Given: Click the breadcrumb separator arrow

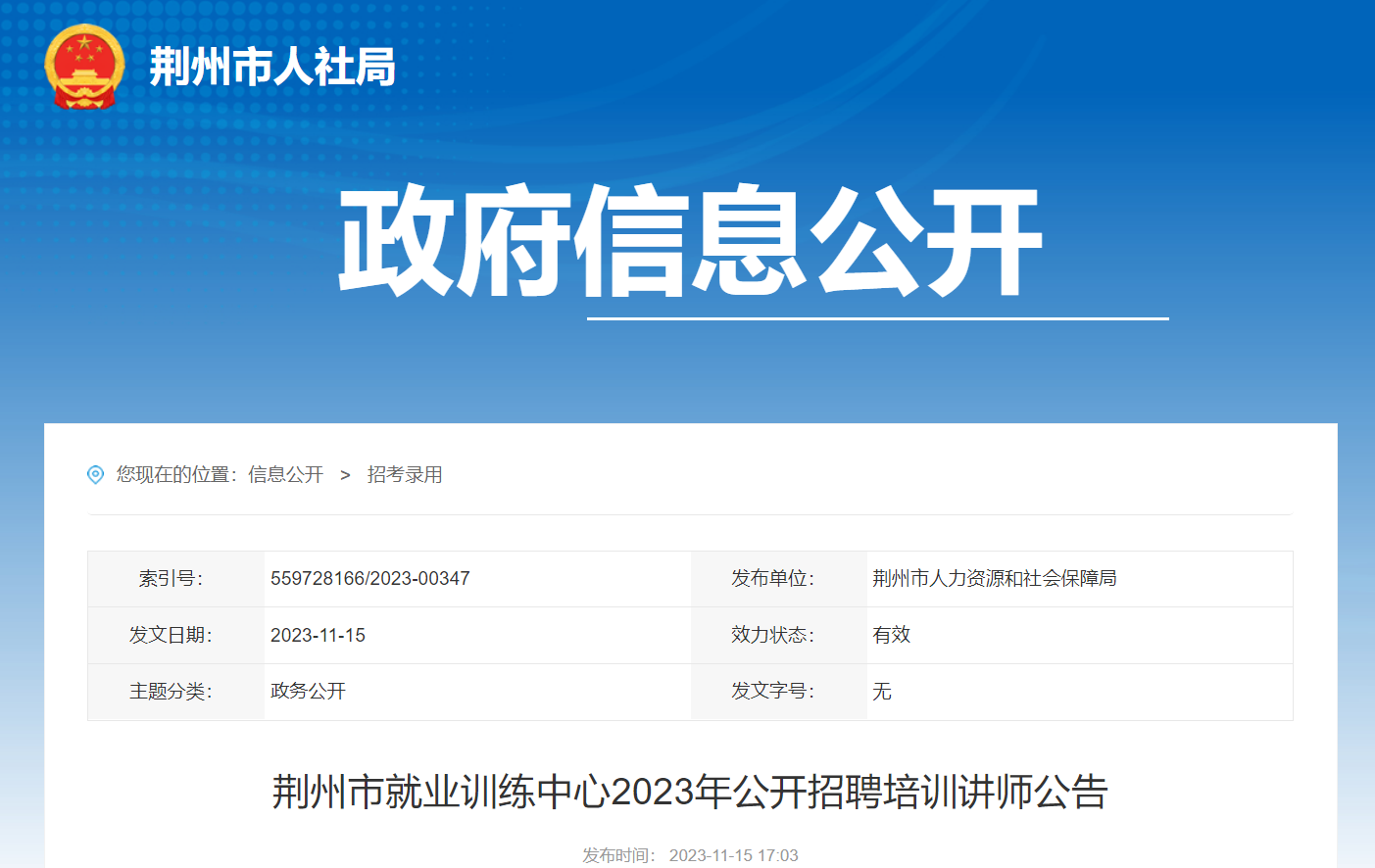Looking at the screenshot, I should click(x=345, y=475).
